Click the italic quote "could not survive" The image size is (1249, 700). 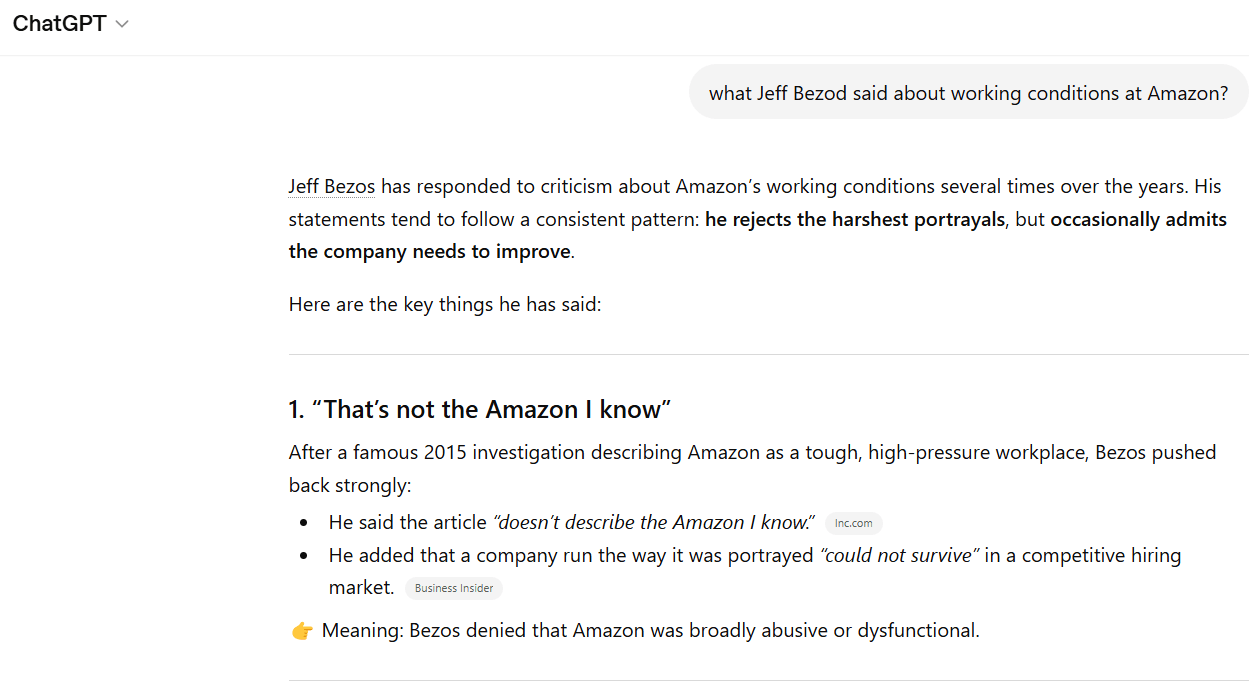point(898,555)
